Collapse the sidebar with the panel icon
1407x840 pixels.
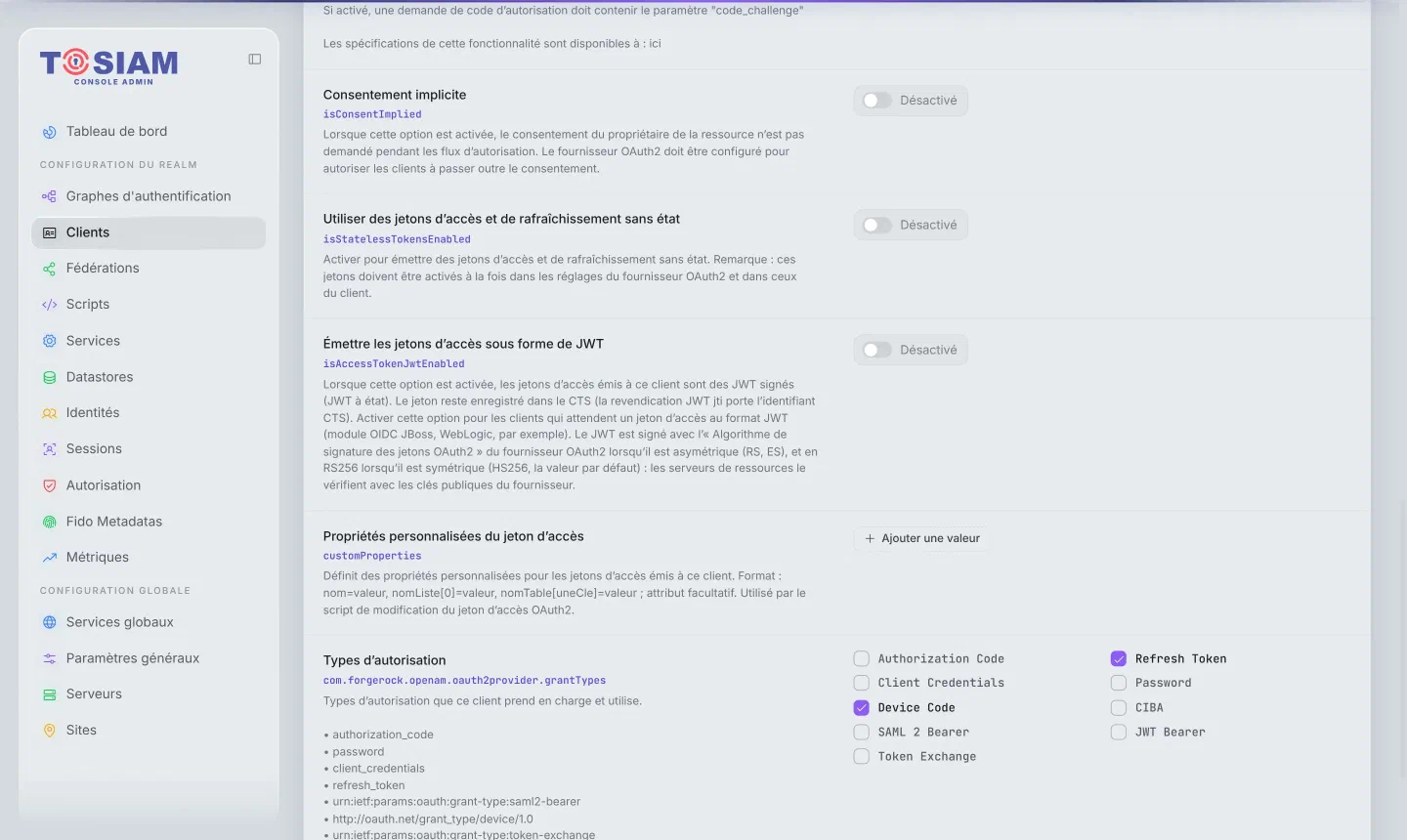click(x=255, y=60)
